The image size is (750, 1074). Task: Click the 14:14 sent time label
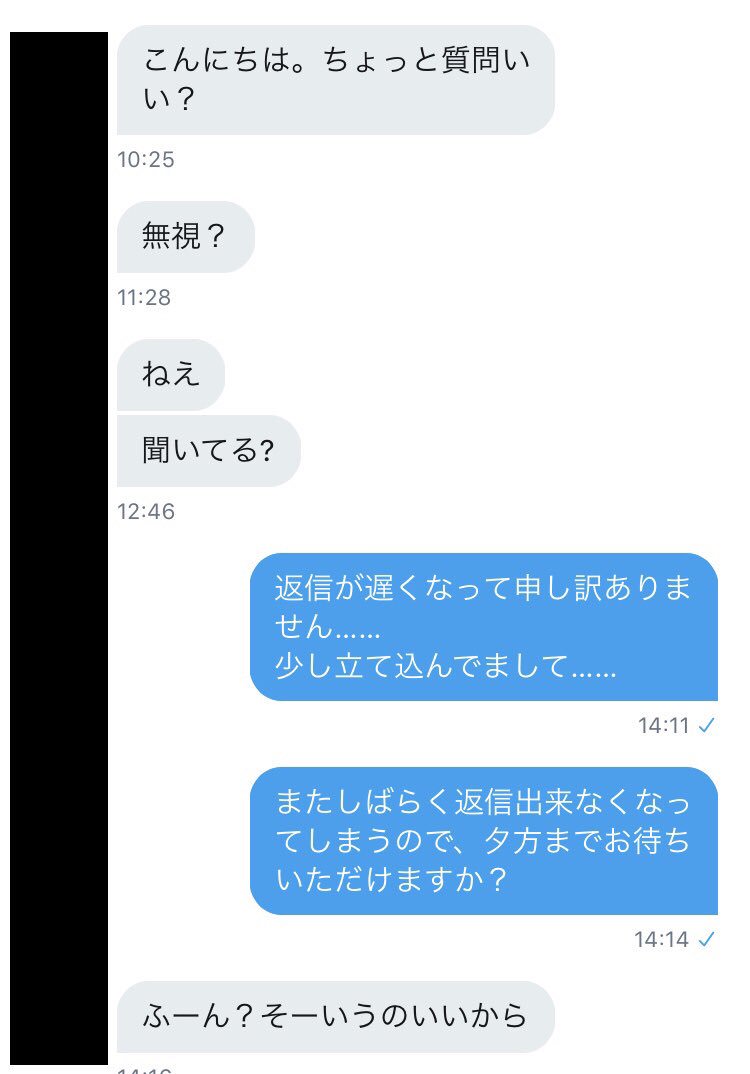pyautogui.click(x=661, y=939)
